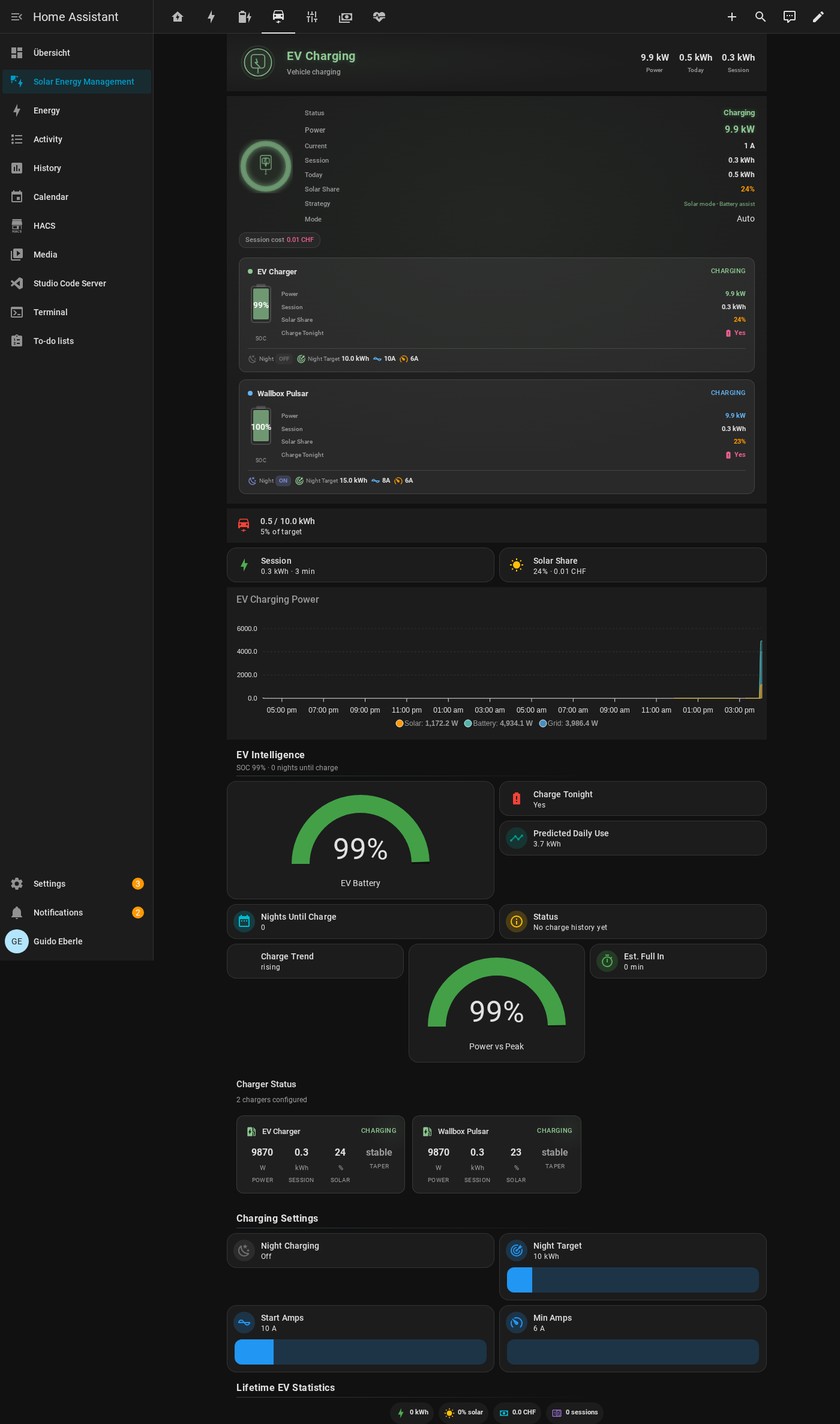The width and height of the screenshot is (840, 1424).
Task: Open search via magnifier icon
Action: 761,17
